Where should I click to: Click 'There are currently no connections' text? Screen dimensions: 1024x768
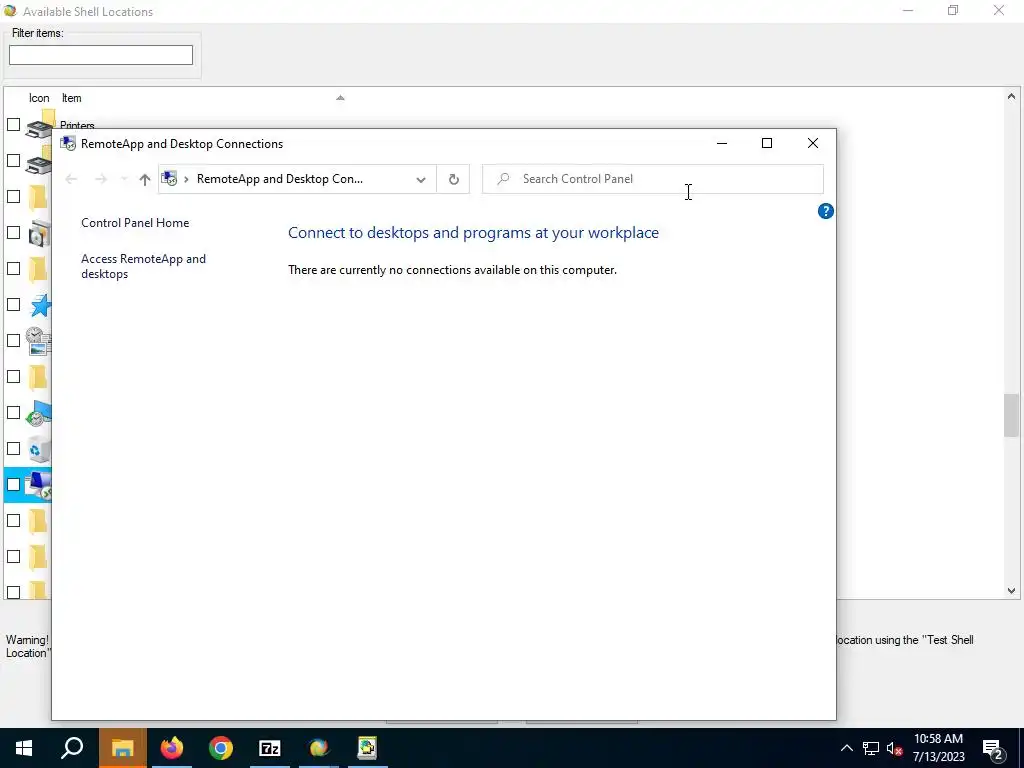point(452,270)
